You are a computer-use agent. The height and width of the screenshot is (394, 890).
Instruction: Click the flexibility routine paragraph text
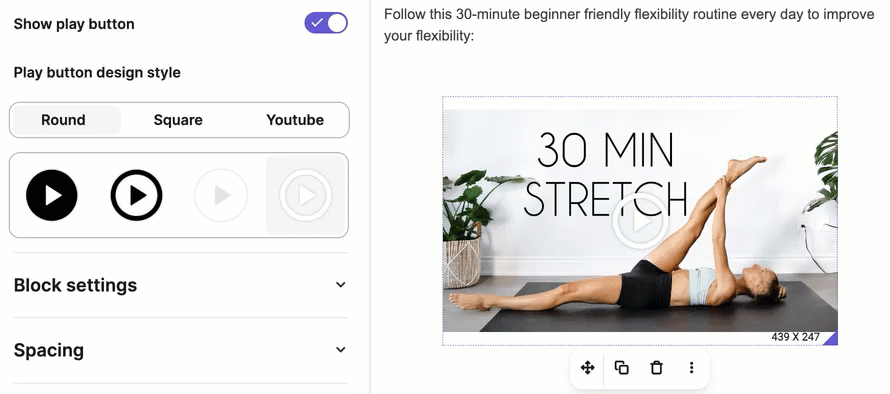point(629,25)
